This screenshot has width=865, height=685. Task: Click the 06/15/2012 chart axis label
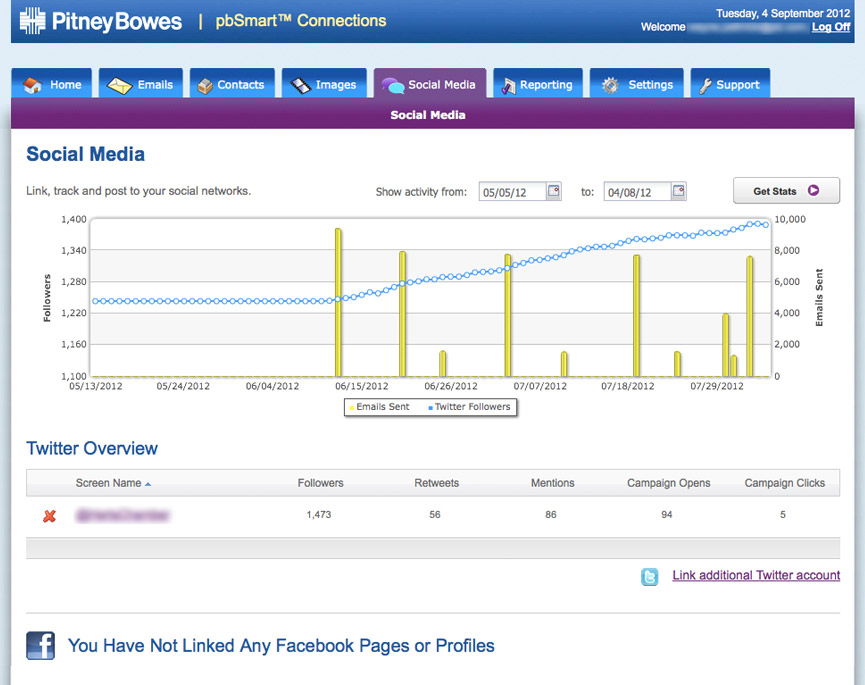point(362,387)
